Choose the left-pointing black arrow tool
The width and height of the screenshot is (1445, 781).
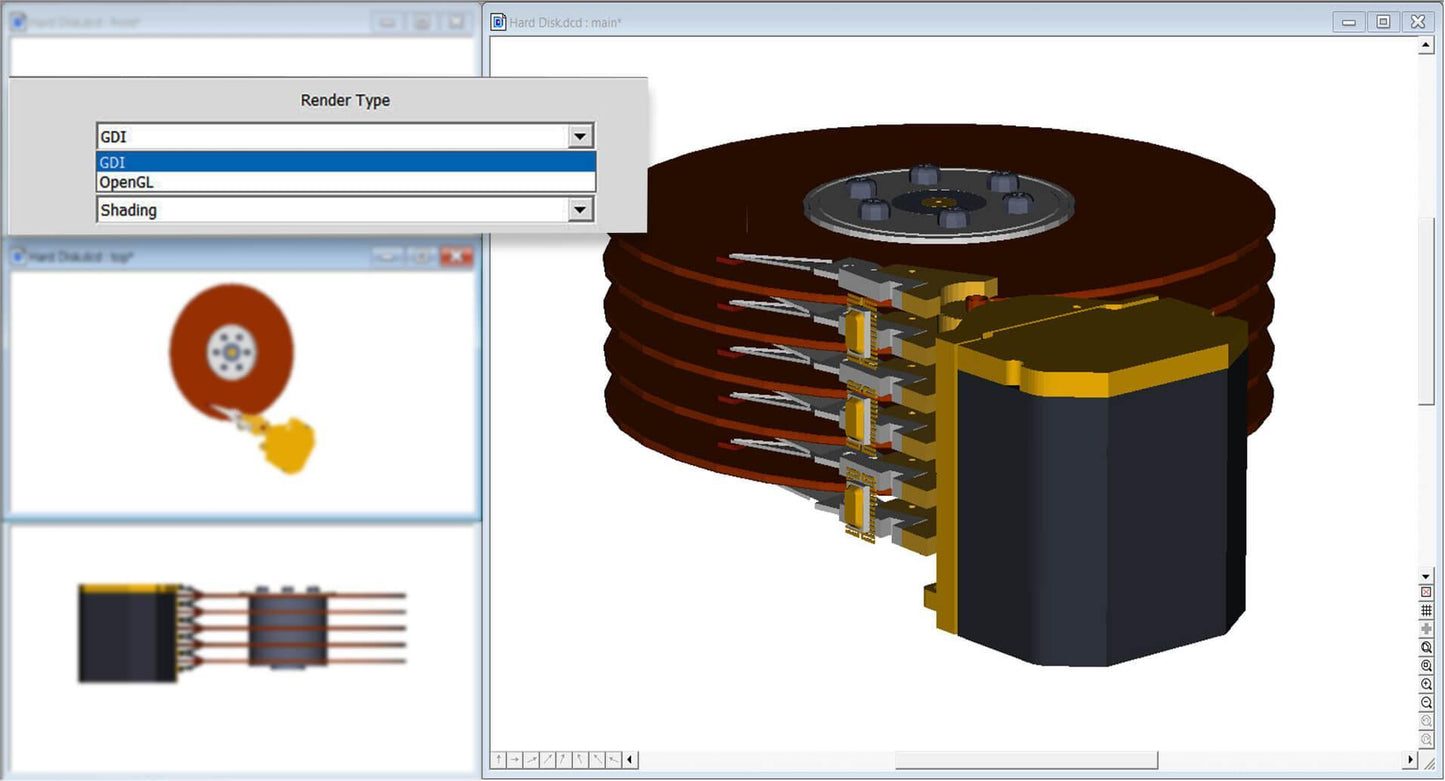pyautogui.click(x=628, y=759)
